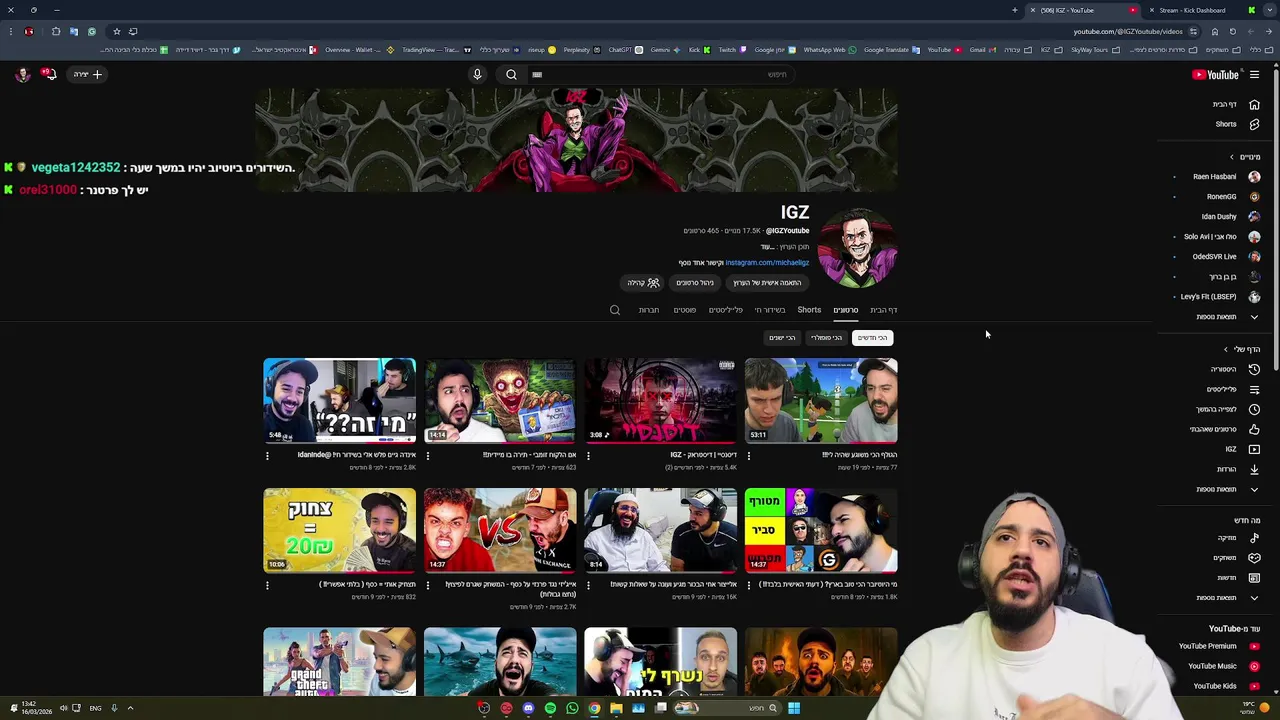Open Spotify from the taskbar
Screen dimensions: 1280x720
tap(550, 708)
